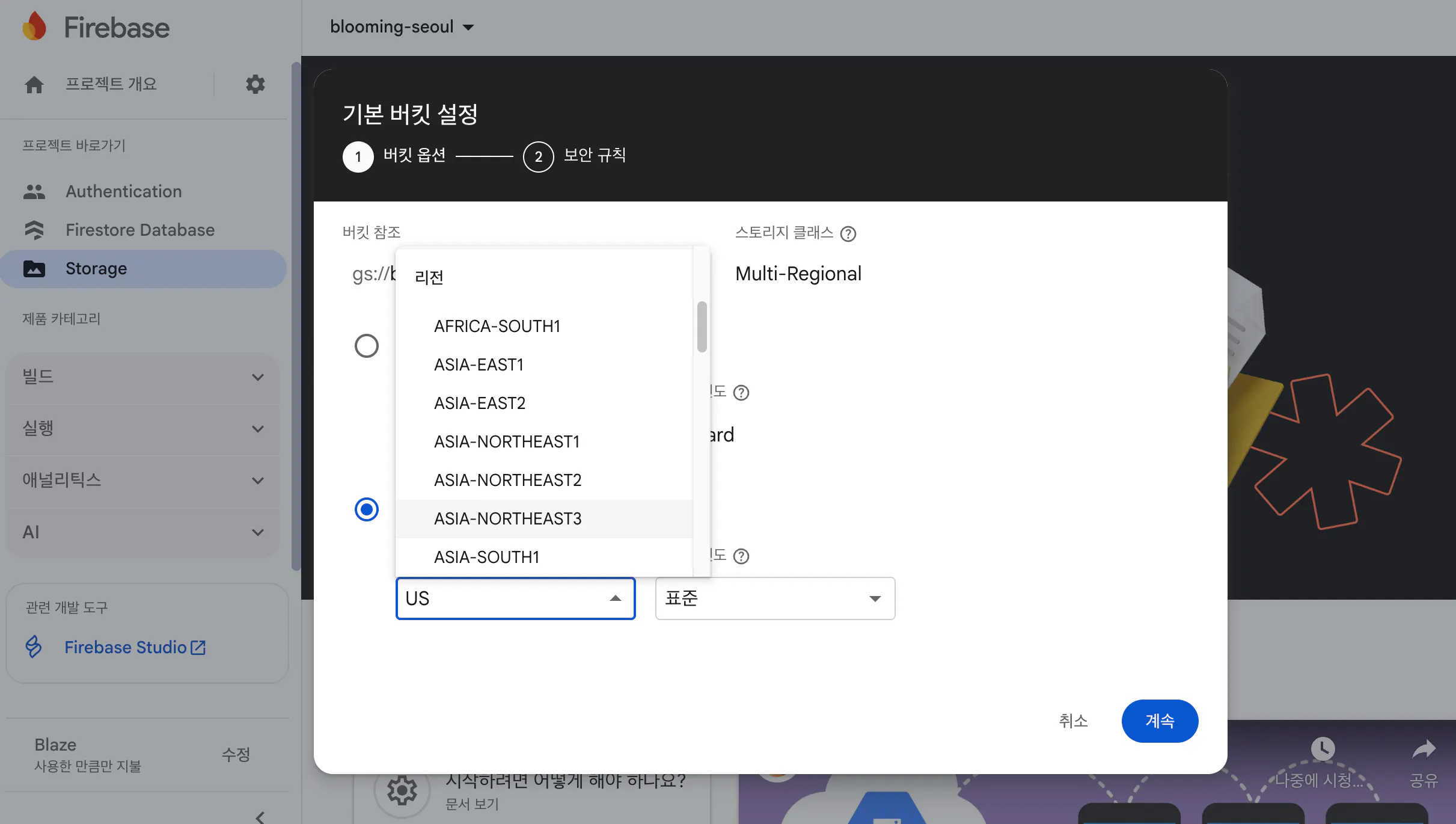Open project settings gear icon
This screenshot has width=1456, height=824.
tap(255, 84)
